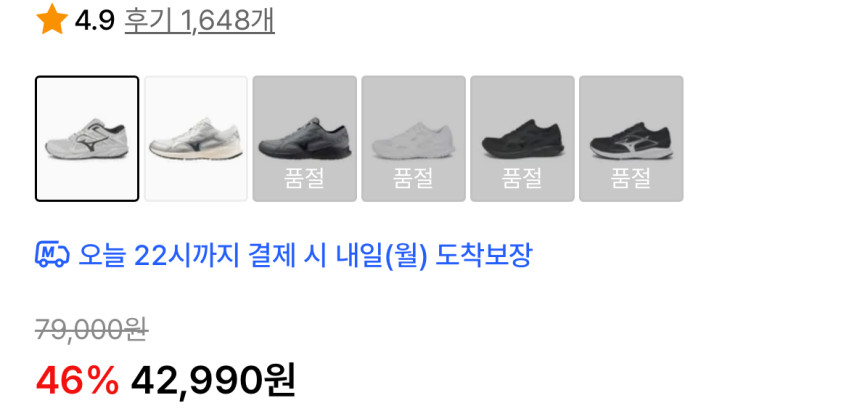Select the sold-out all-white sneaker option
This screenshot has width=849, height=419.
[x=414, y=139]
